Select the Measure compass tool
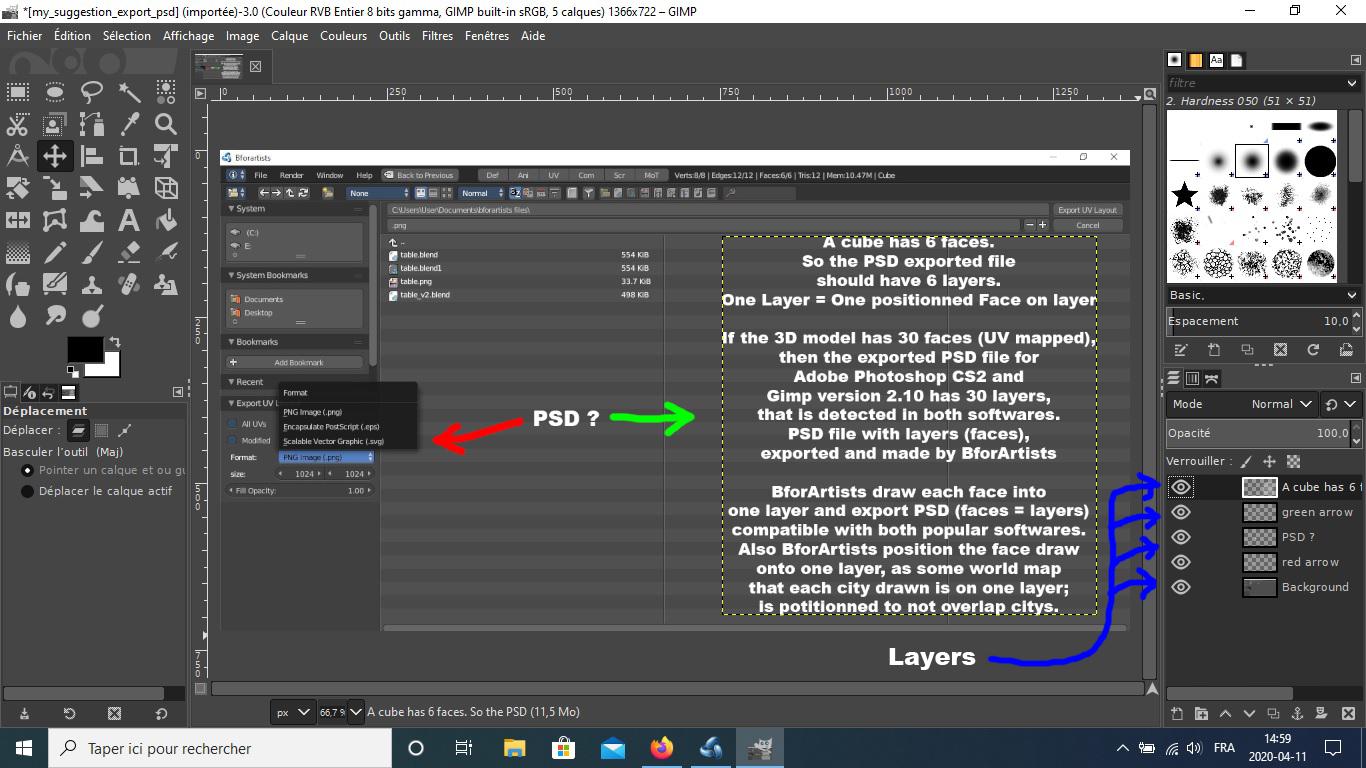1366x768 pixels. (x=18, y=156)
